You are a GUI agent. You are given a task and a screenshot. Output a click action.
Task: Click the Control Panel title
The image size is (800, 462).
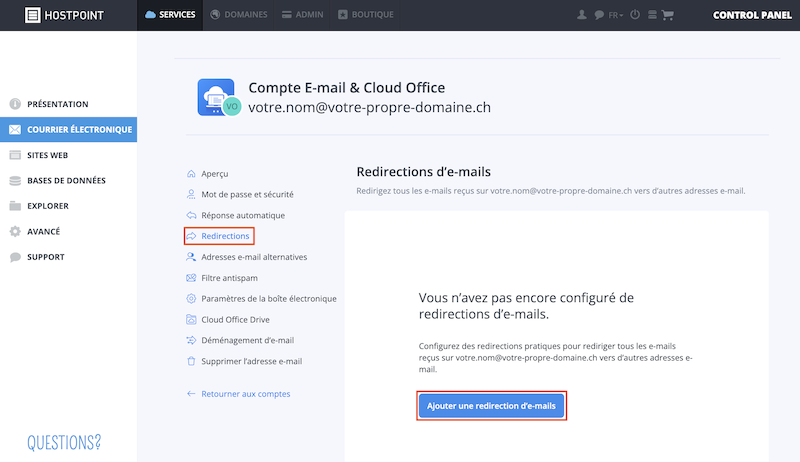(752, 15)
